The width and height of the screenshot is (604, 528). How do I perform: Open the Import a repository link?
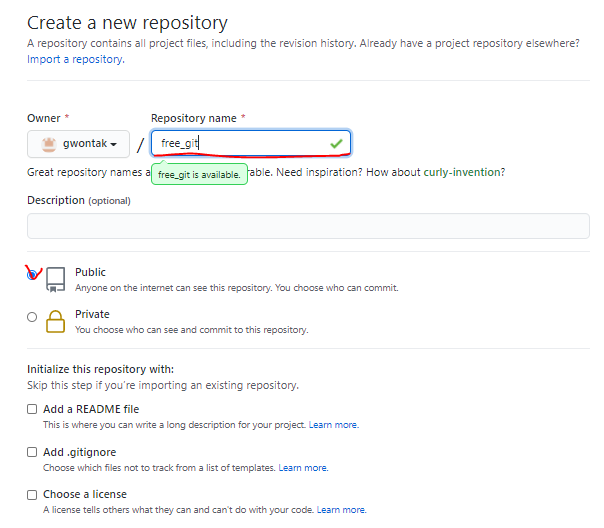(76, 59)
